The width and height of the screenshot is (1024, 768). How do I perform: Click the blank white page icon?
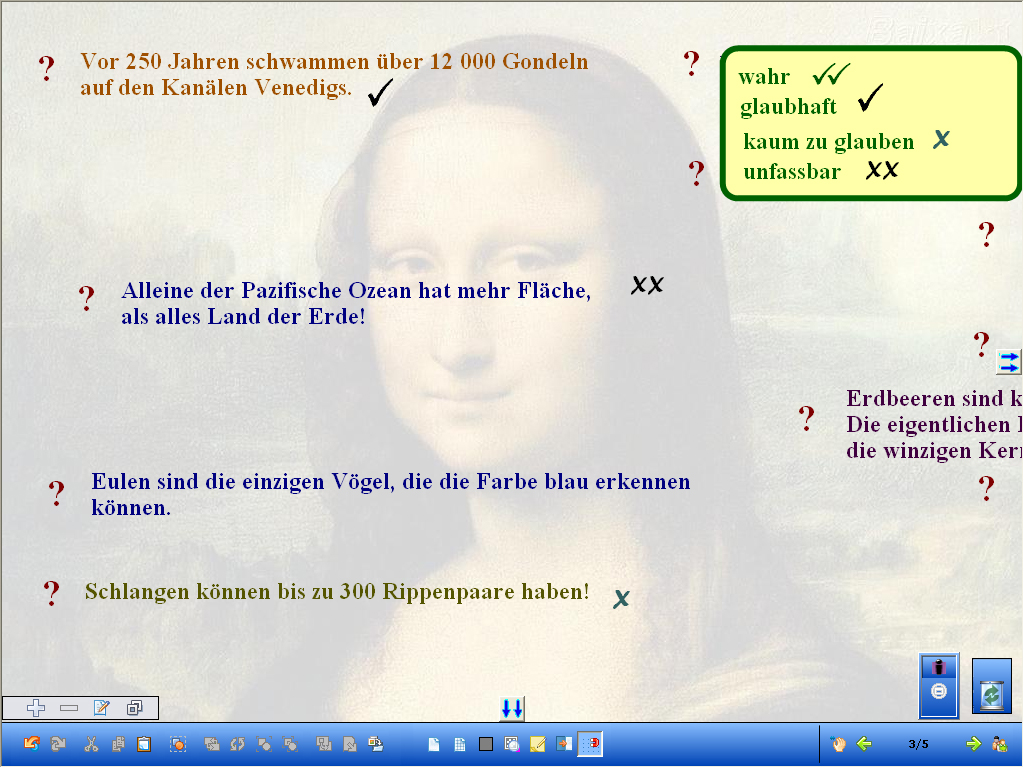point(434,744)
